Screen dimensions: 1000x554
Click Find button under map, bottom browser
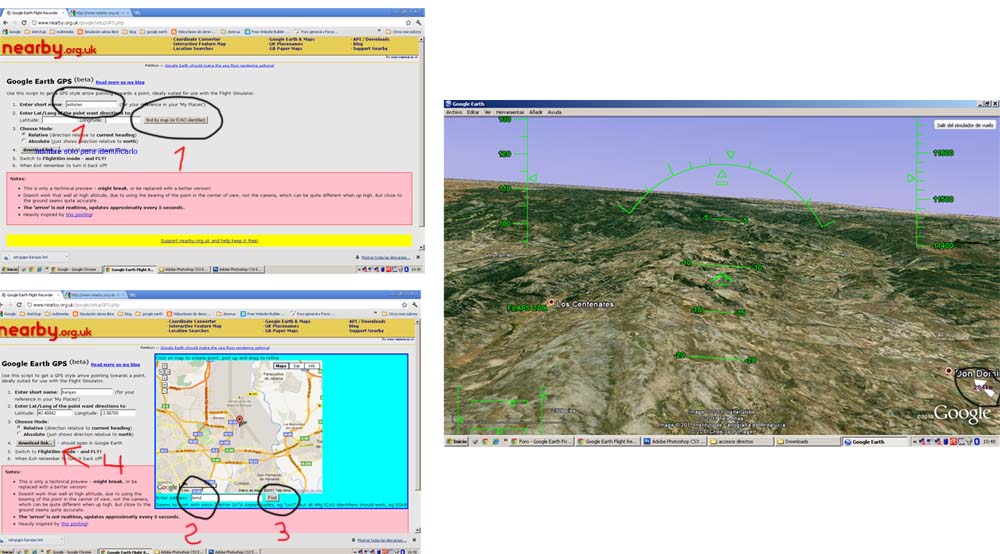click(x=272, y=497)
